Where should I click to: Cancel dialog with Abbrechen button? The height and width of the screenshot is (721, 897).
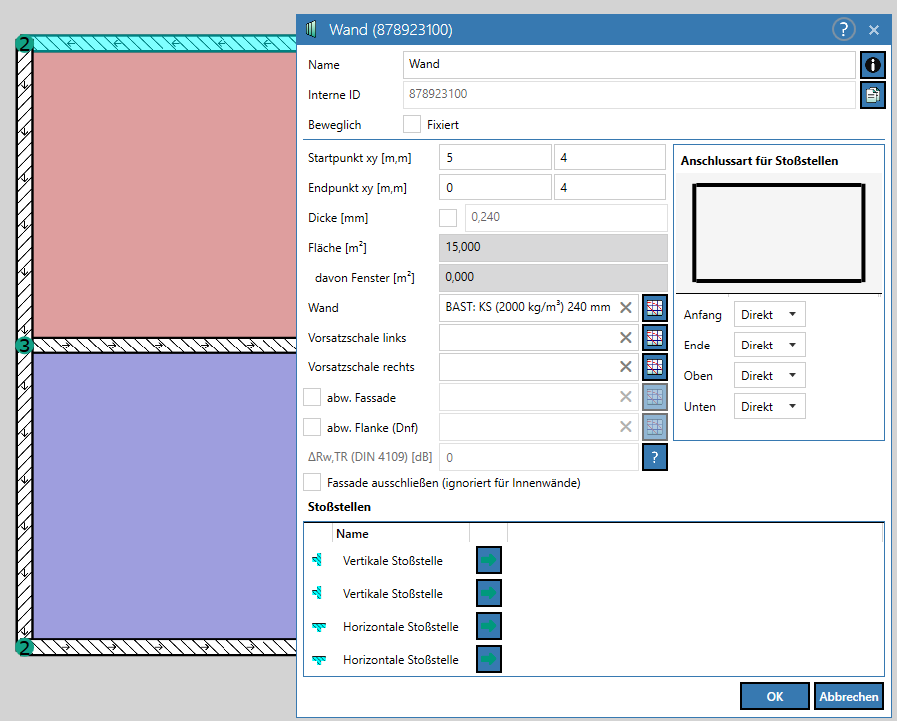pos(848,696)
